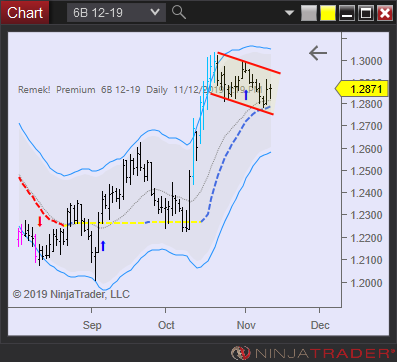Viewport: 397px width, 362px height.
Task: Maximize the Chart window
Action: coord(366,13)
